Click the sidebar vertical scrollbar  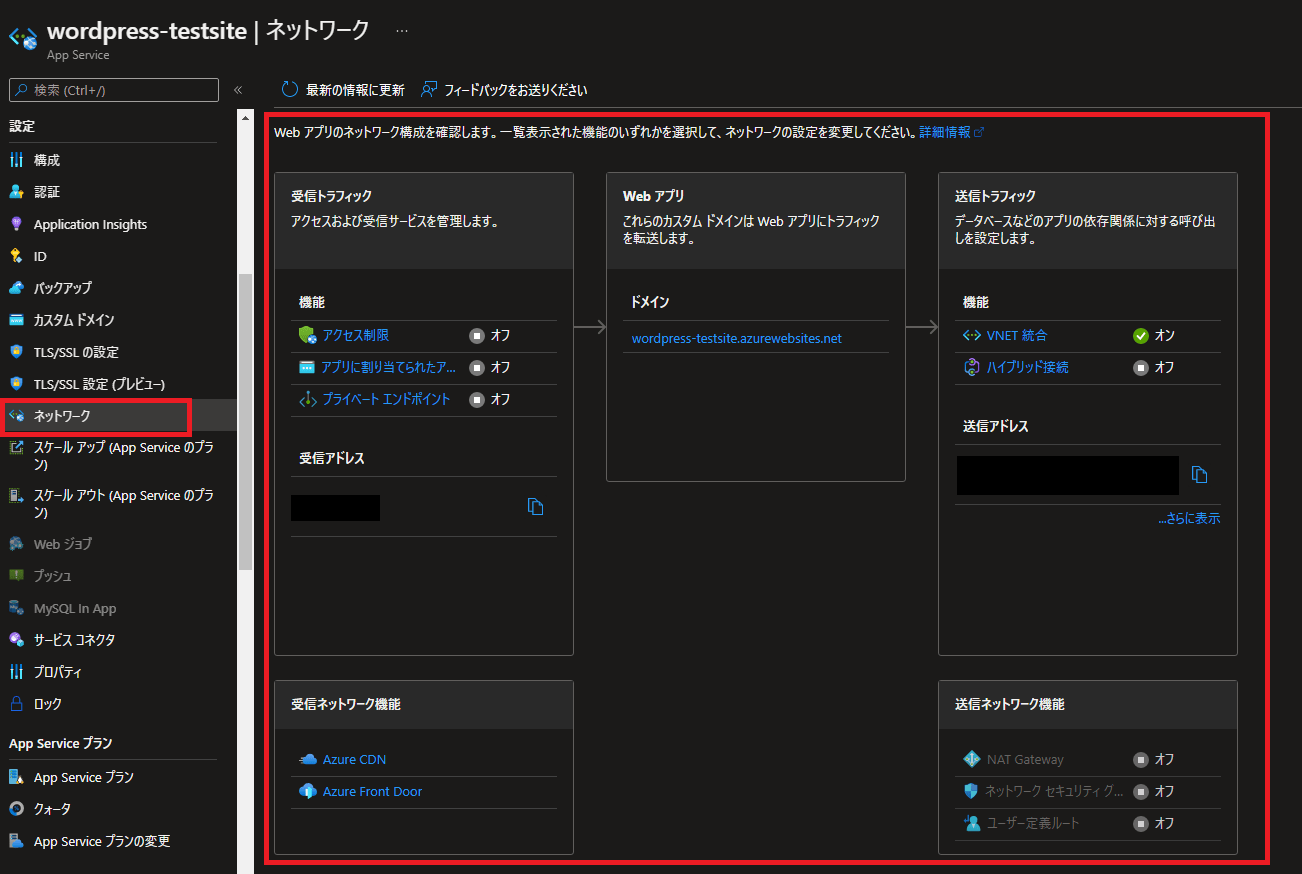pos(245,420)
